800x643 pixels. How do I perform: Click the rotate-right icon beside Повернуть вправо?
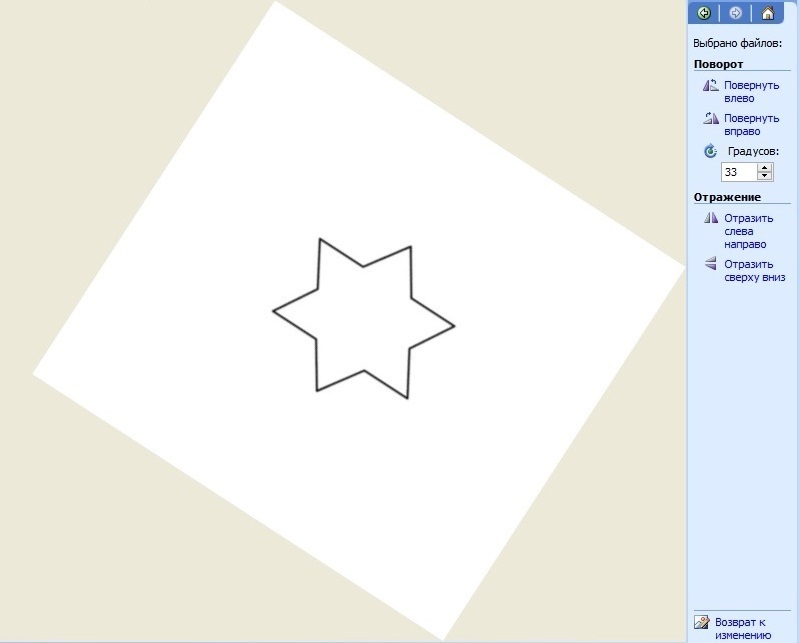pos(711,118)
